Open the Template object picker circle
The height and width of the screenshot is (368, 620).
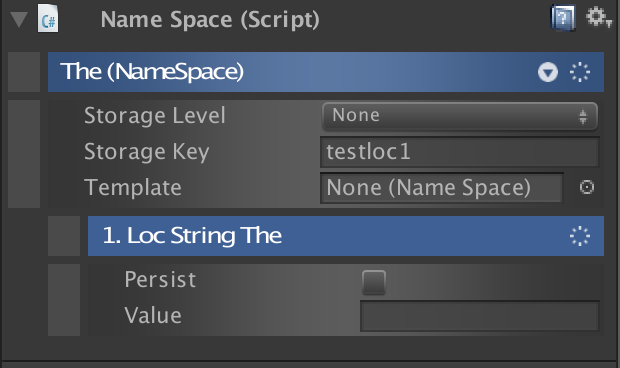(587, 187)
